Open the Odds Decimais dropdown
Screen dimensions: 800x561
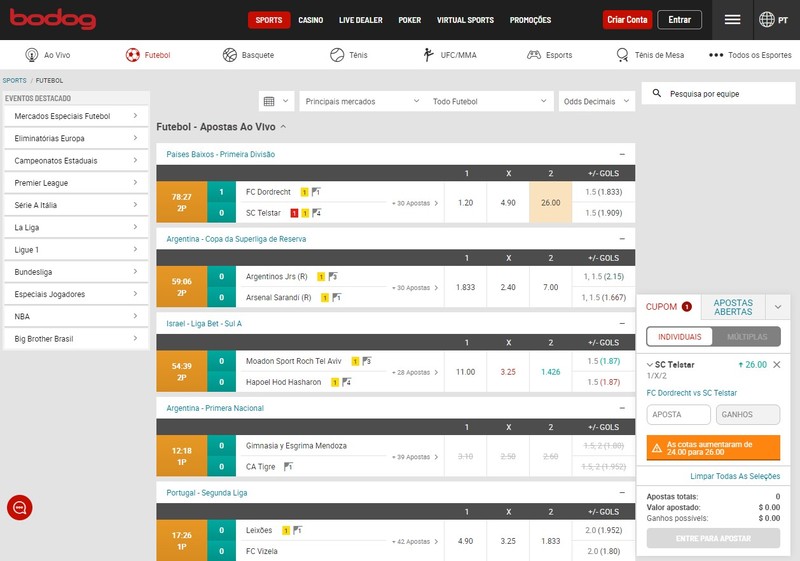coord(596,102)
